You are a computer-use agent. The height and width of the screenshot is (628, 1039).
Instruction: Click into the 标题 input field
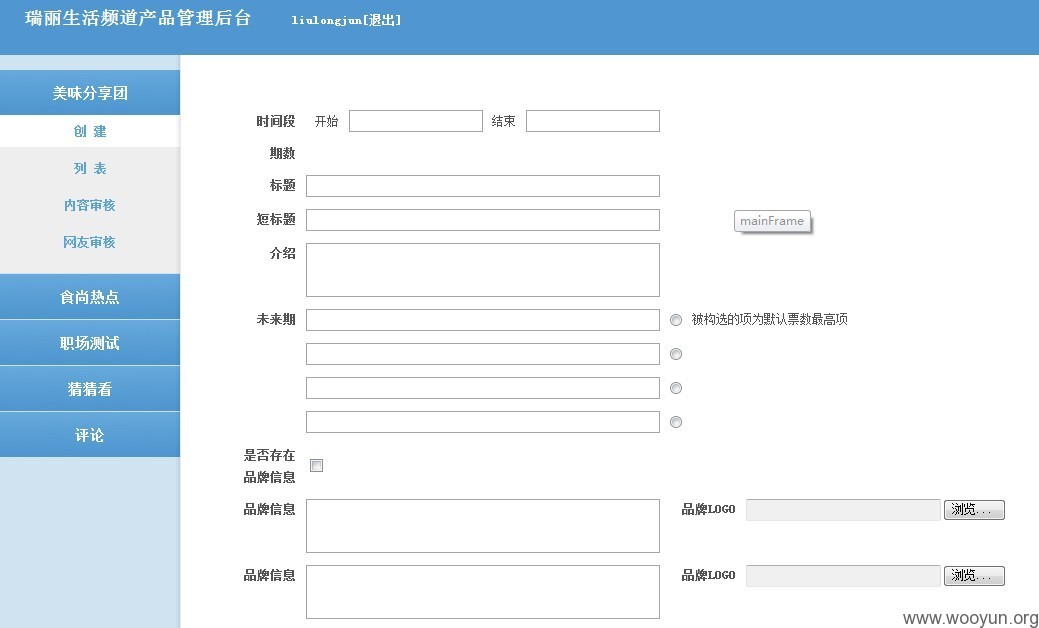pyautogui.click(x=482, y=186)
